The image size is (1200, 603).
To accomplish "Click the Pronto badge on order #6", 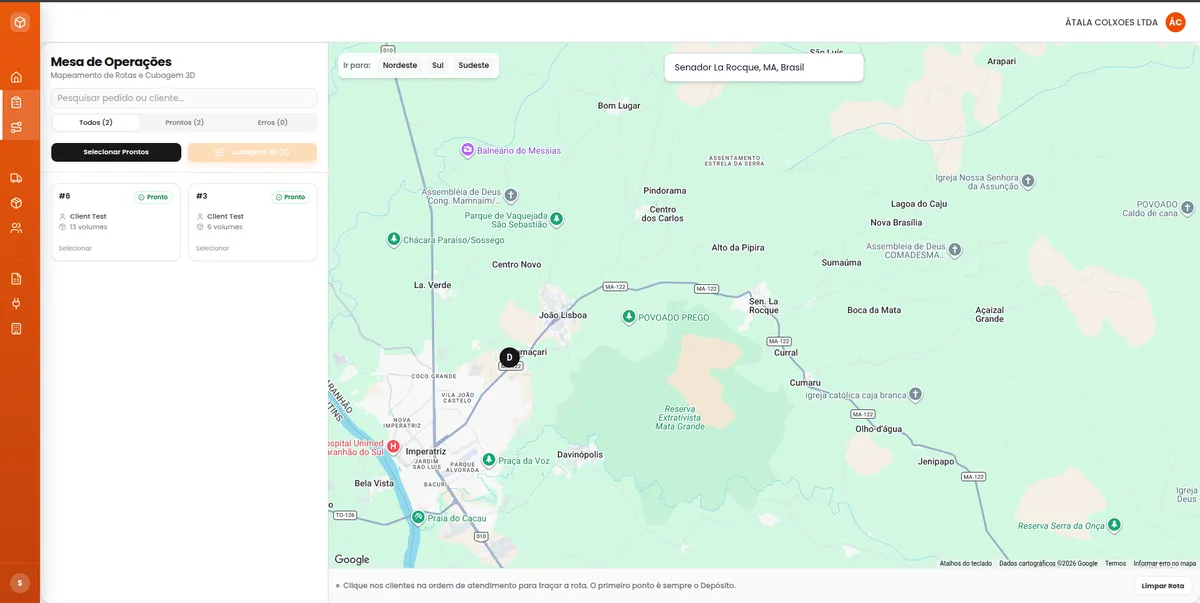I will pos(153,197).
